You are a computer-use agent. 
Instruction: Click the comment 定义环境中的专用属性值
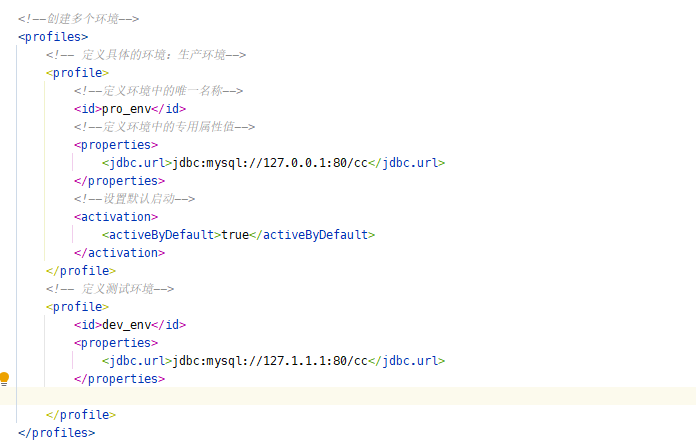165,127
